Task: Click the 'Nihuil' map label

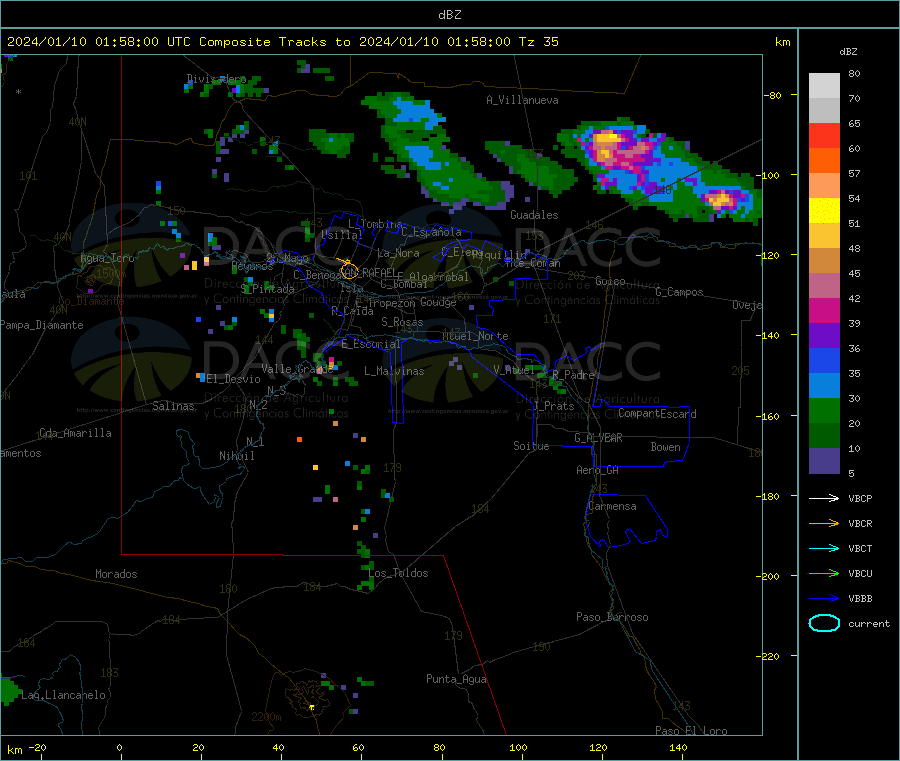Action: (236, 456)
